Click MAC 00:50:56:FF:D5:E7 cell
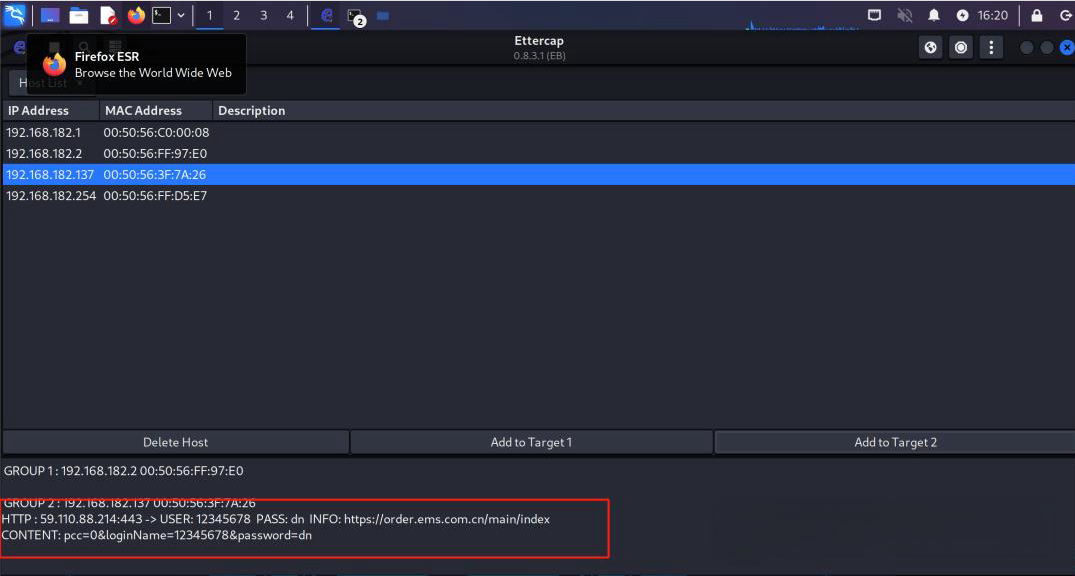Image resolution: width=1075 pixels, height=576 pixels. [x=155, y=196]
